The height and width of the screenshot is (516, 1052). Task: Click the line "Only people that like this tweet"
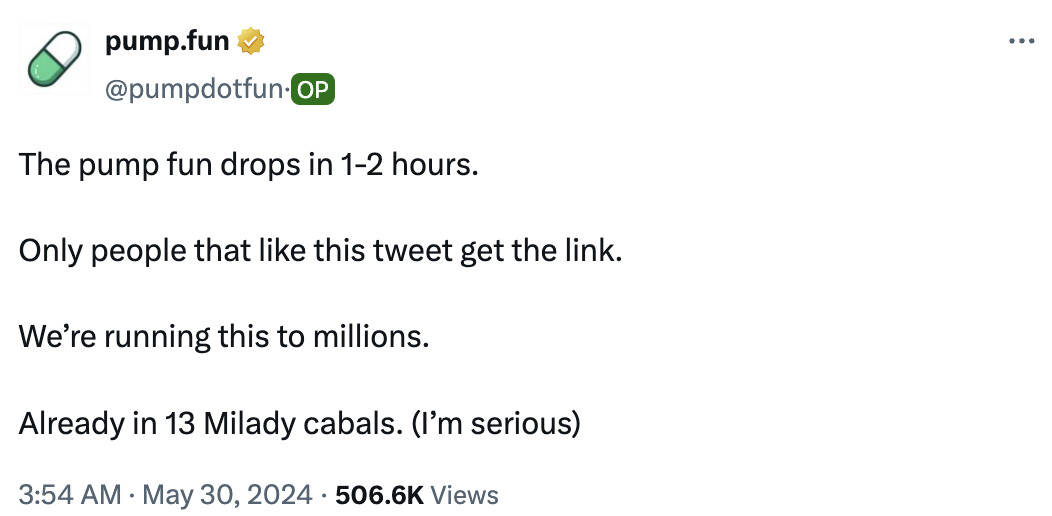tap(320, 251)
